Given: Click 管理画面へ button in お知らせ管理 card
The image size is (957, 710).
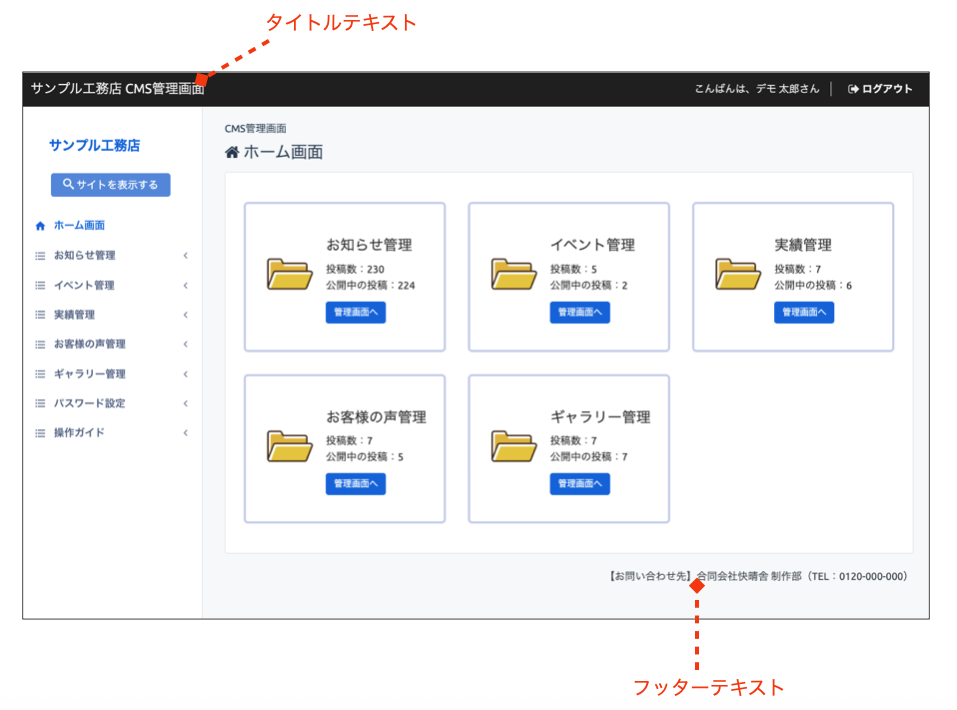Looking at the screenshot, I should [356, 313].
